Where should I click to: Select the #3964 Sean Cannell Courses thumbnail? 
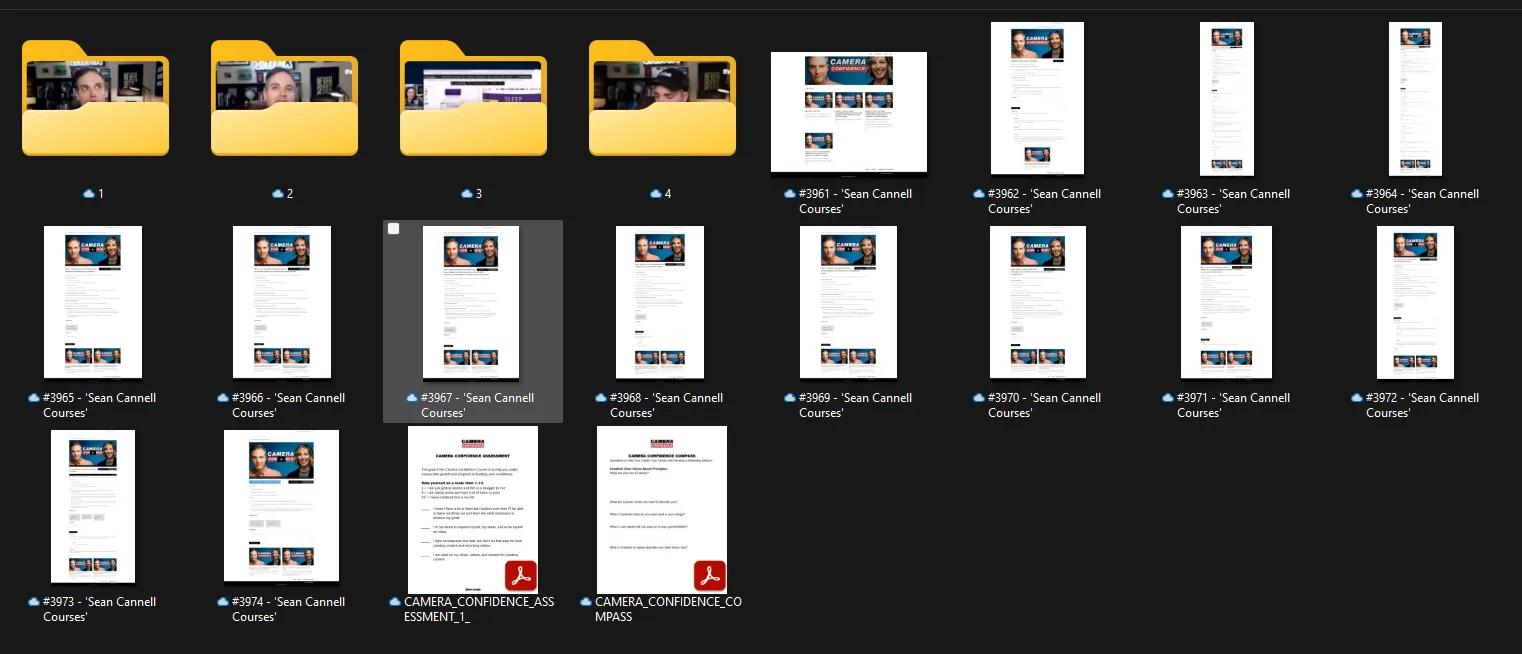(x=1415, y=98)
